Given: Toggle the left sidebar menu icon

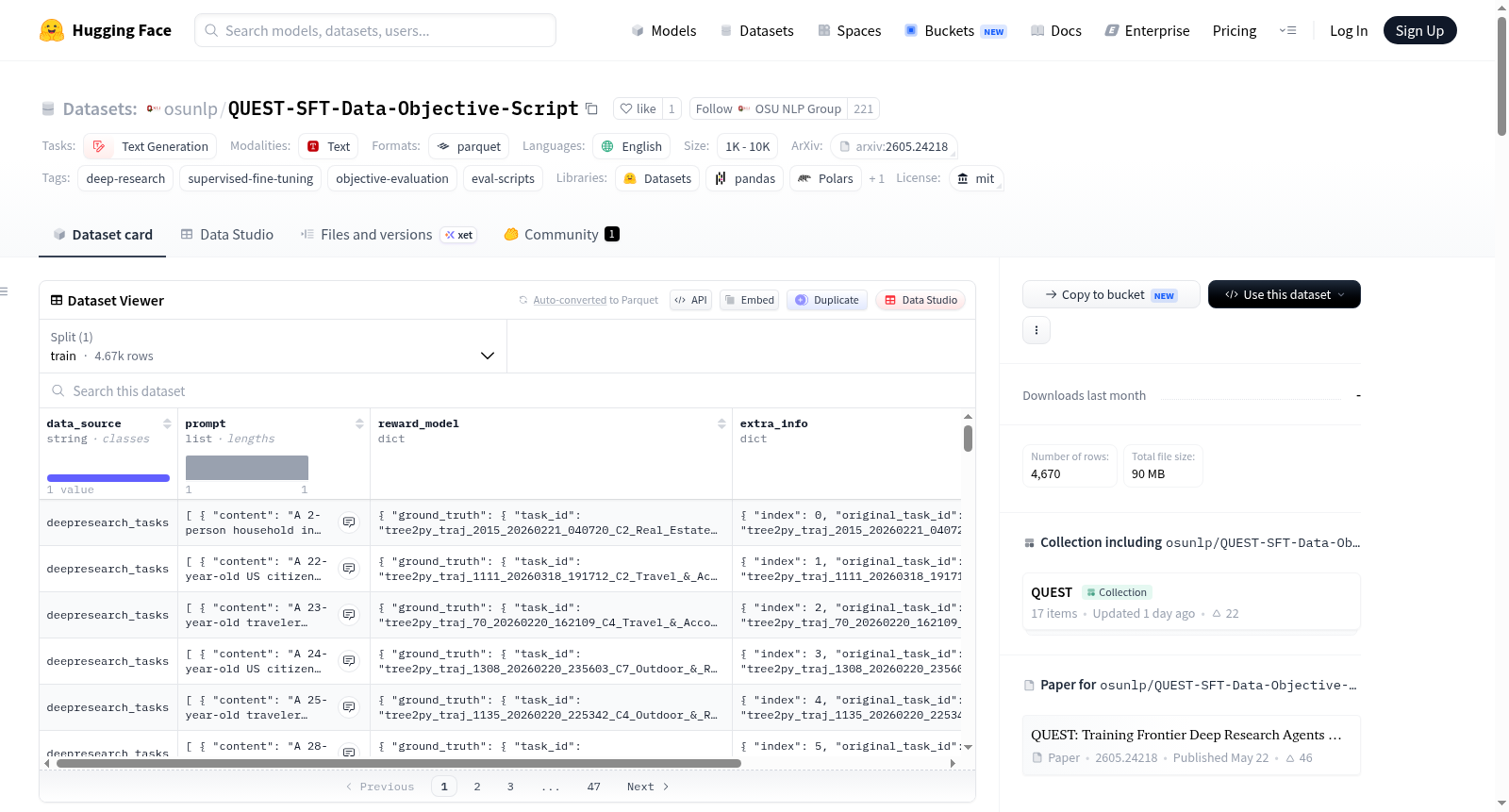Looking at the screenshot, I should 4,291.
